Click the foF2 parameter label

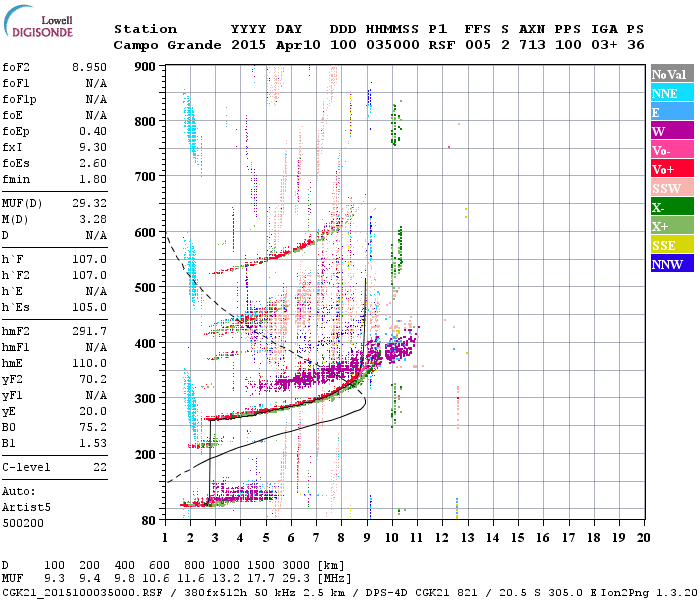tap(16, 67)
